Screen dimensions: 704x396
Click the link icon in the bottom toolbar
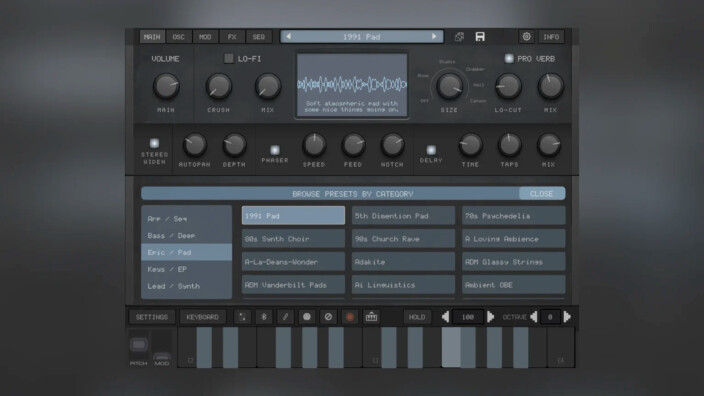click(x=285, y=317)
